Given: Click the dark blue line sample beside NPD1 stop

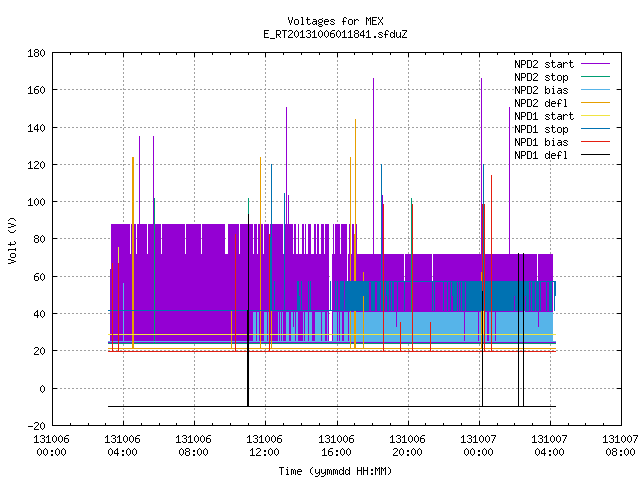Looking at the screenshot, I should [x=595, y=129].
